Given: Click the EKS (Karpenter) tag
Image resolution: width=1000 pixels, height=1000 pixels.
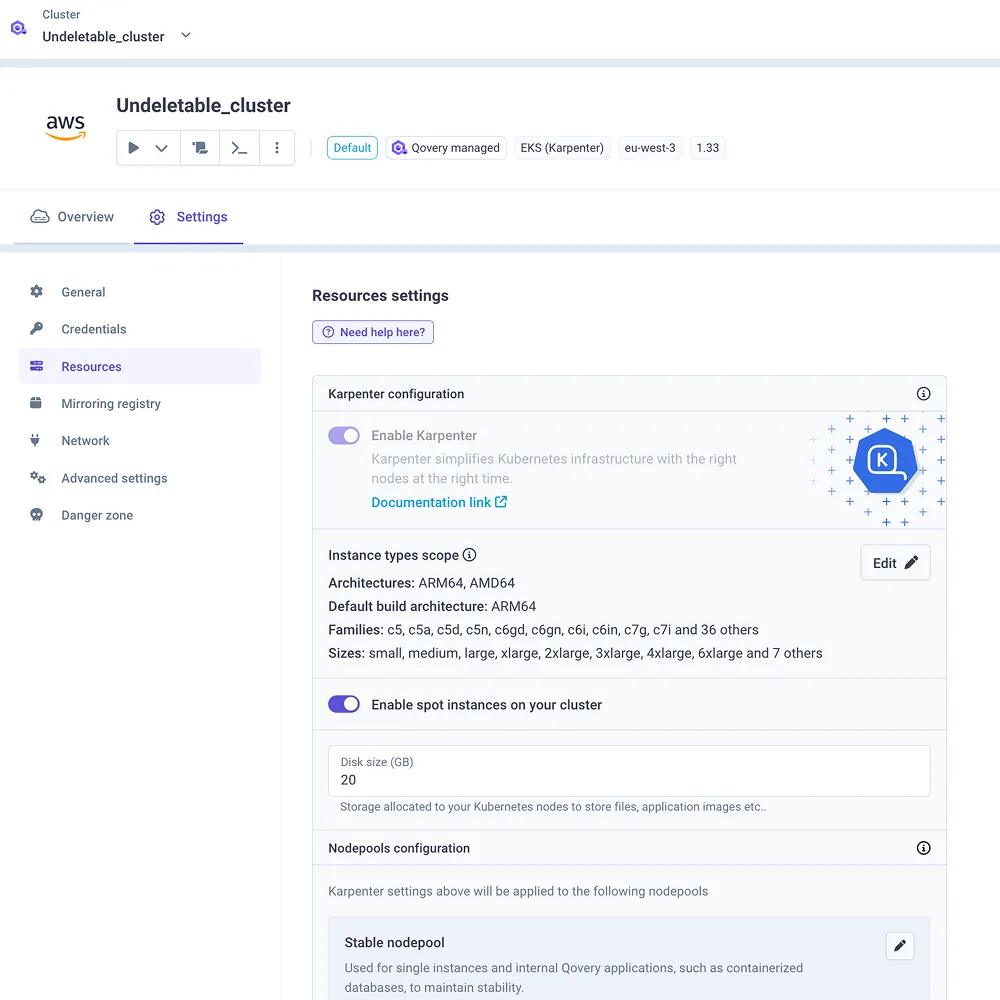Looking at the screenshot, I should pos(562,148).
